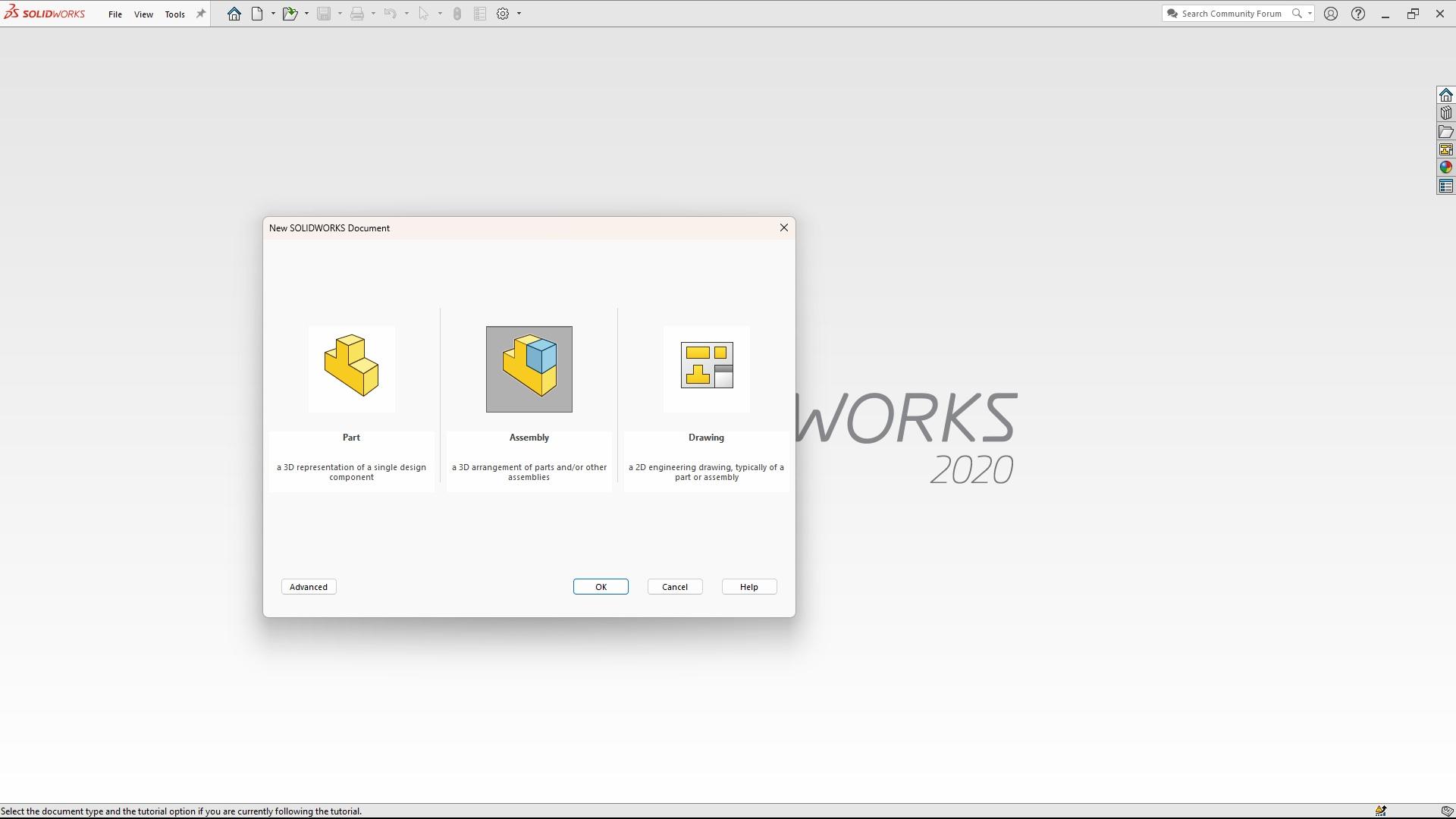
Task: Open the user Login account icon
Action: (1331, 14)
